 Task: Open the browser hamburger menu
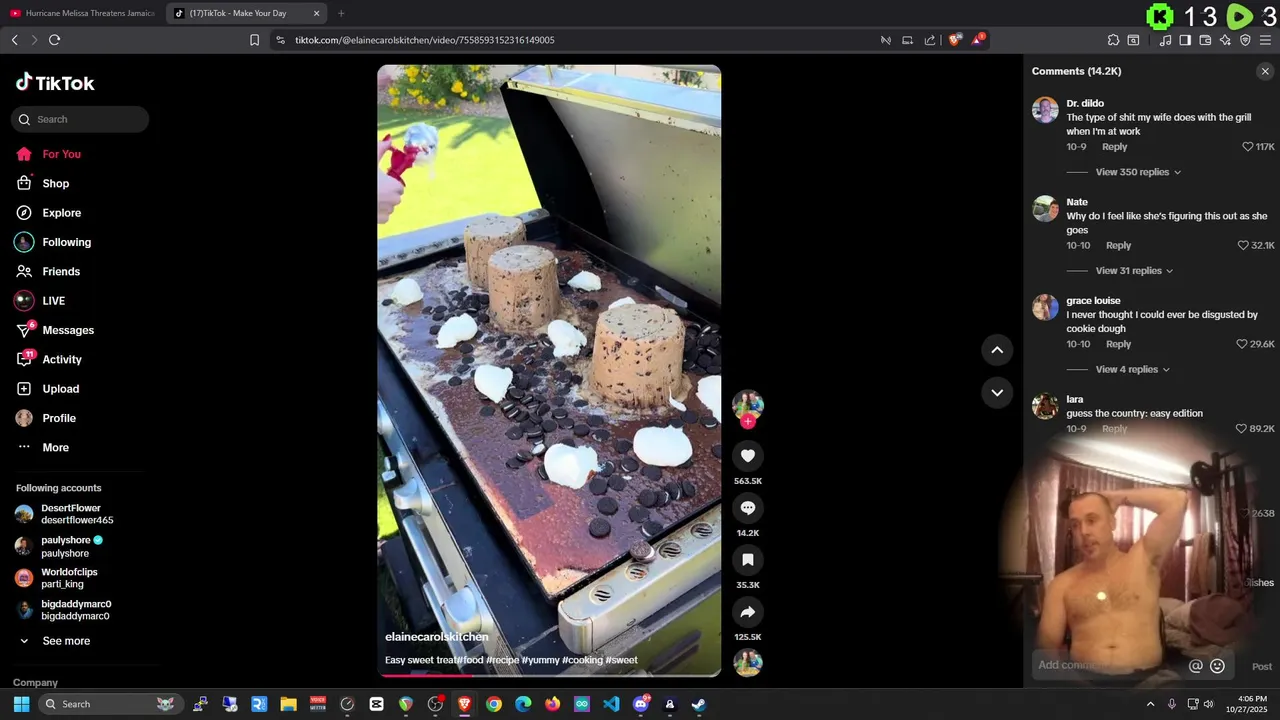coord(1265,40)
